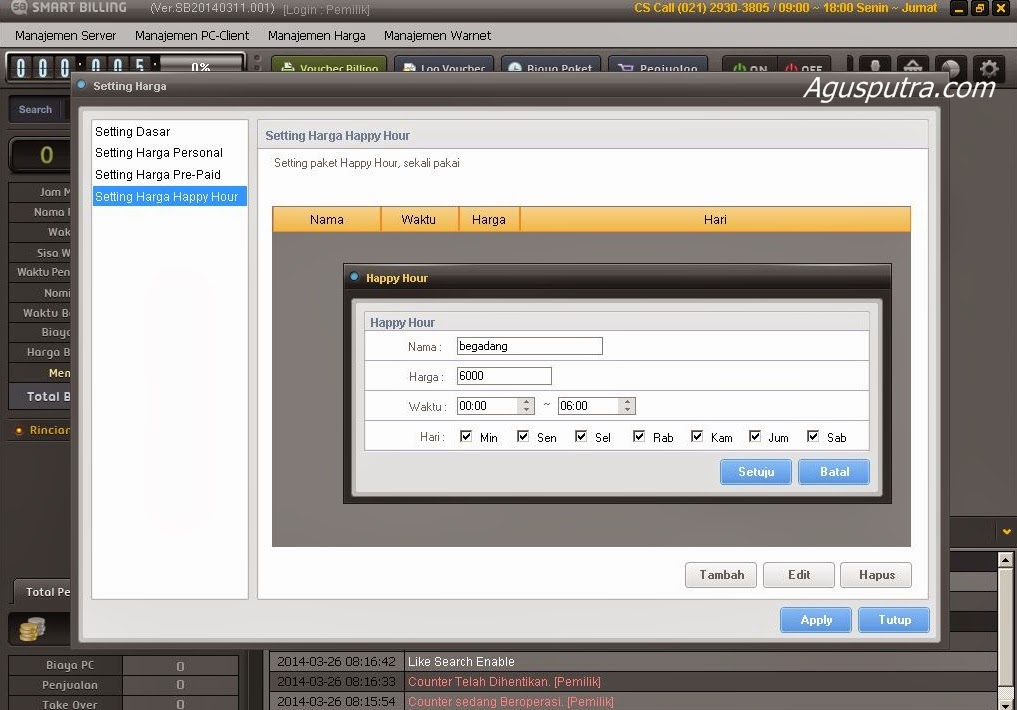This screenshot has height=710, width=1017.
Task: Click the Waktu start time field 00:00
Action: point(488,406)
